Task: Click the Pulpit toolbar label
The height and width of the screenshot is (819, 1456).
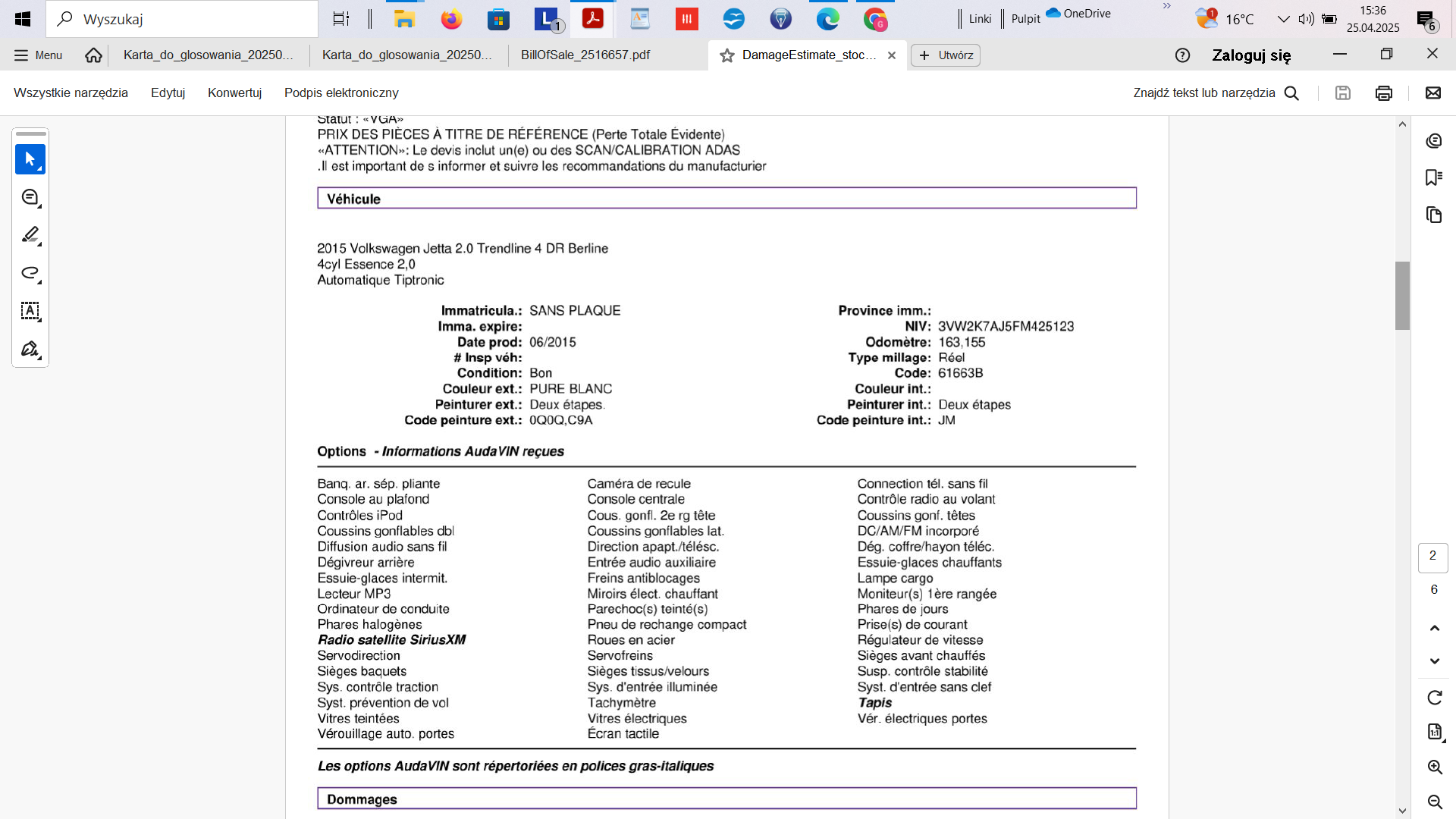Action: 1025,19
